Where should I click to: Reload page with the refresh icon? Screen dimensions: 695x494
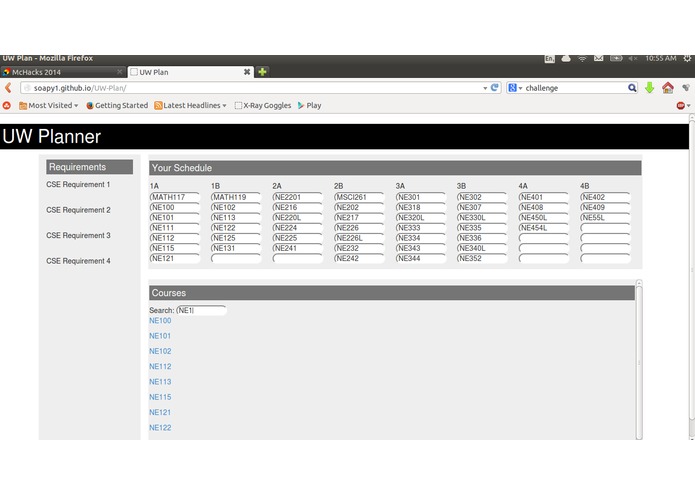[495, 88]
